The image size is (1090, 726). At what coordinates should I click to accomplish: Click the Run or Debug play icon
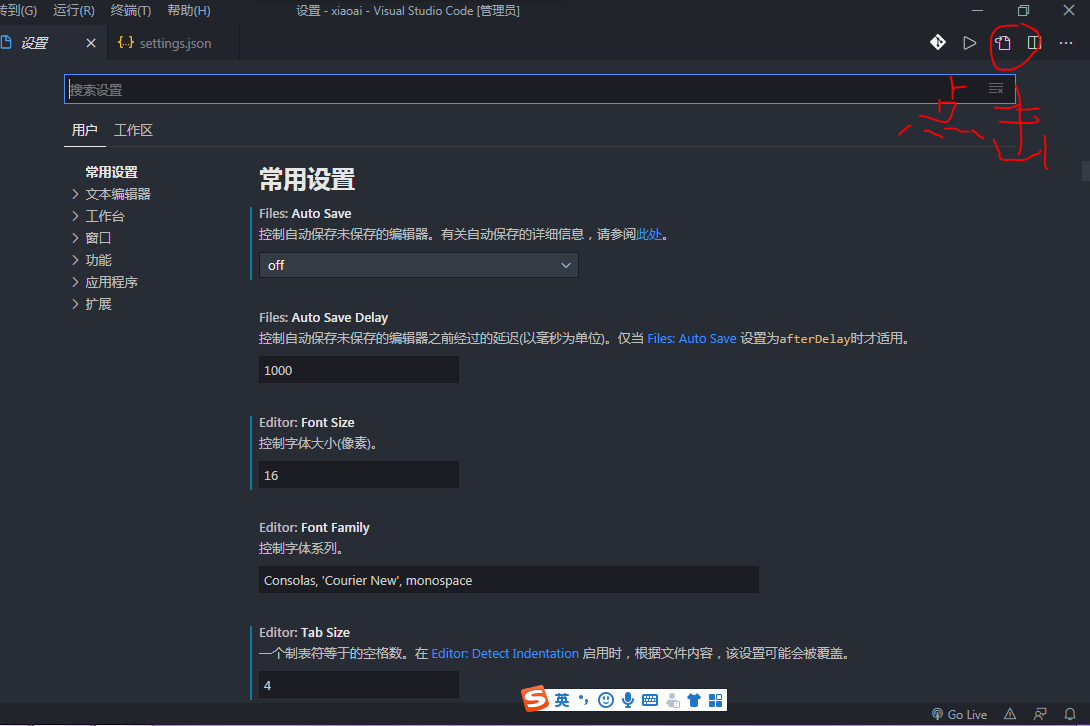pos(969,42)
